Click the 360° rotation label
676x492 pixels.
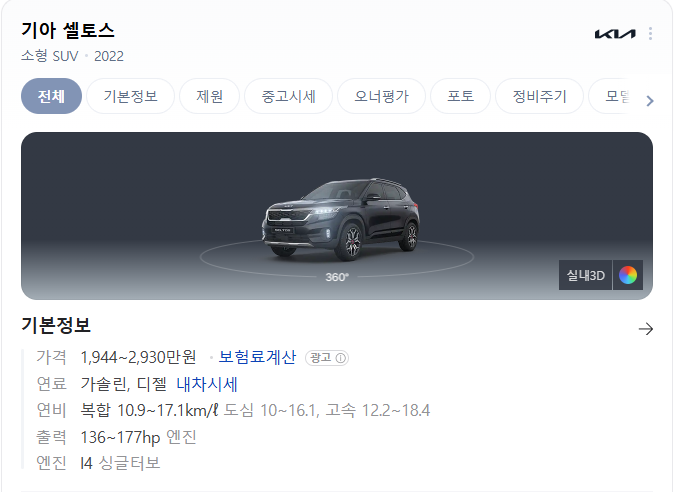pyautogui.click(x=337, y=277)
